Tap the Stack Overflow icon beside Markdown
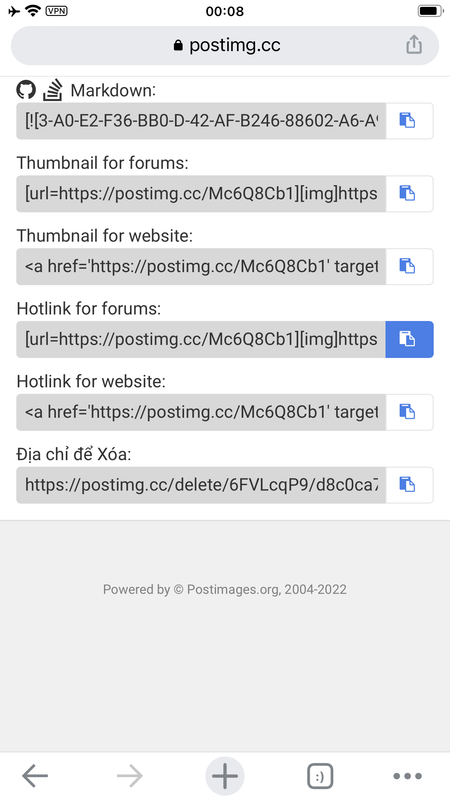450x800 pixels. click(53, 90)
